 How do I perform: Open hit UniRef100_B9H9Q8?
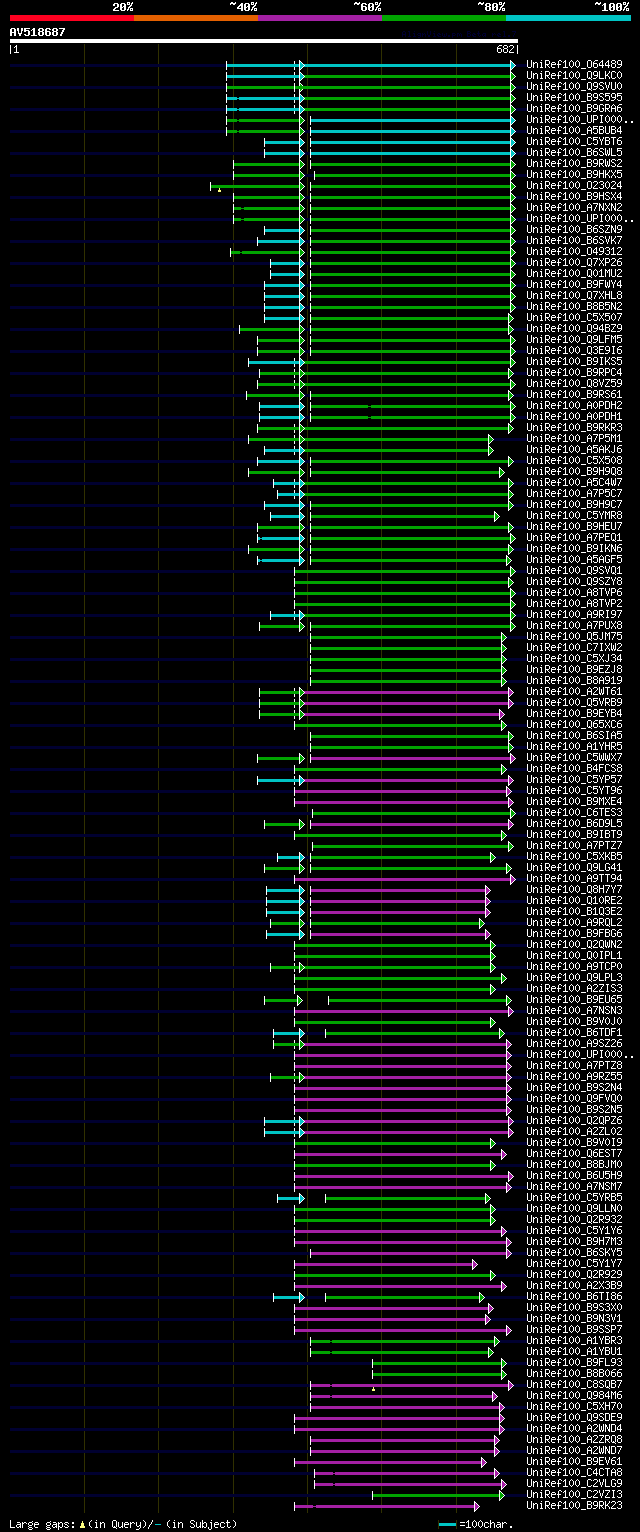tap(574, 471)
